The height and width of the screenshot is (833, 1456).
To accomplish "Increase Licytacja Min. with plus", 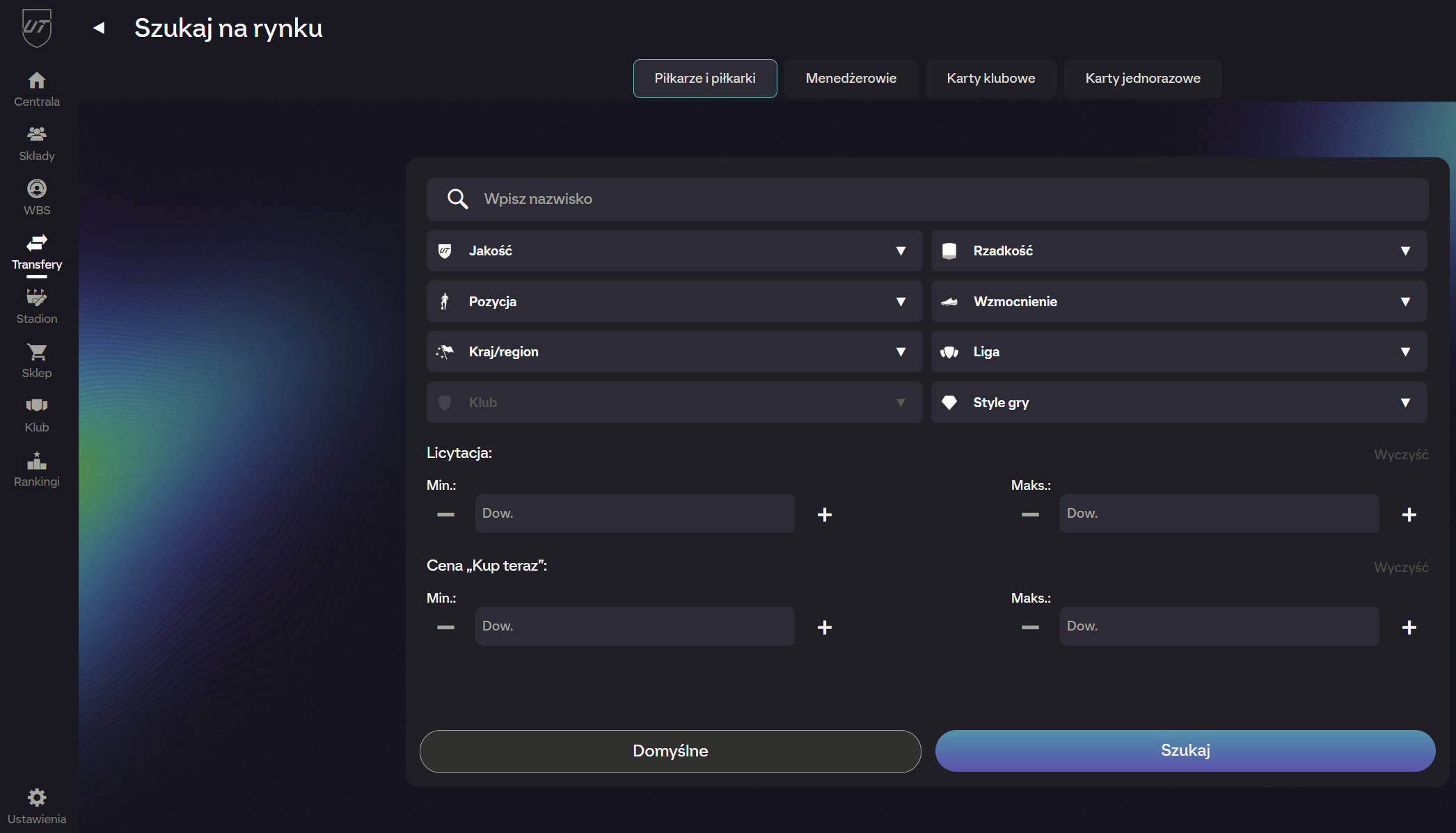I will (x=825, y=514).
